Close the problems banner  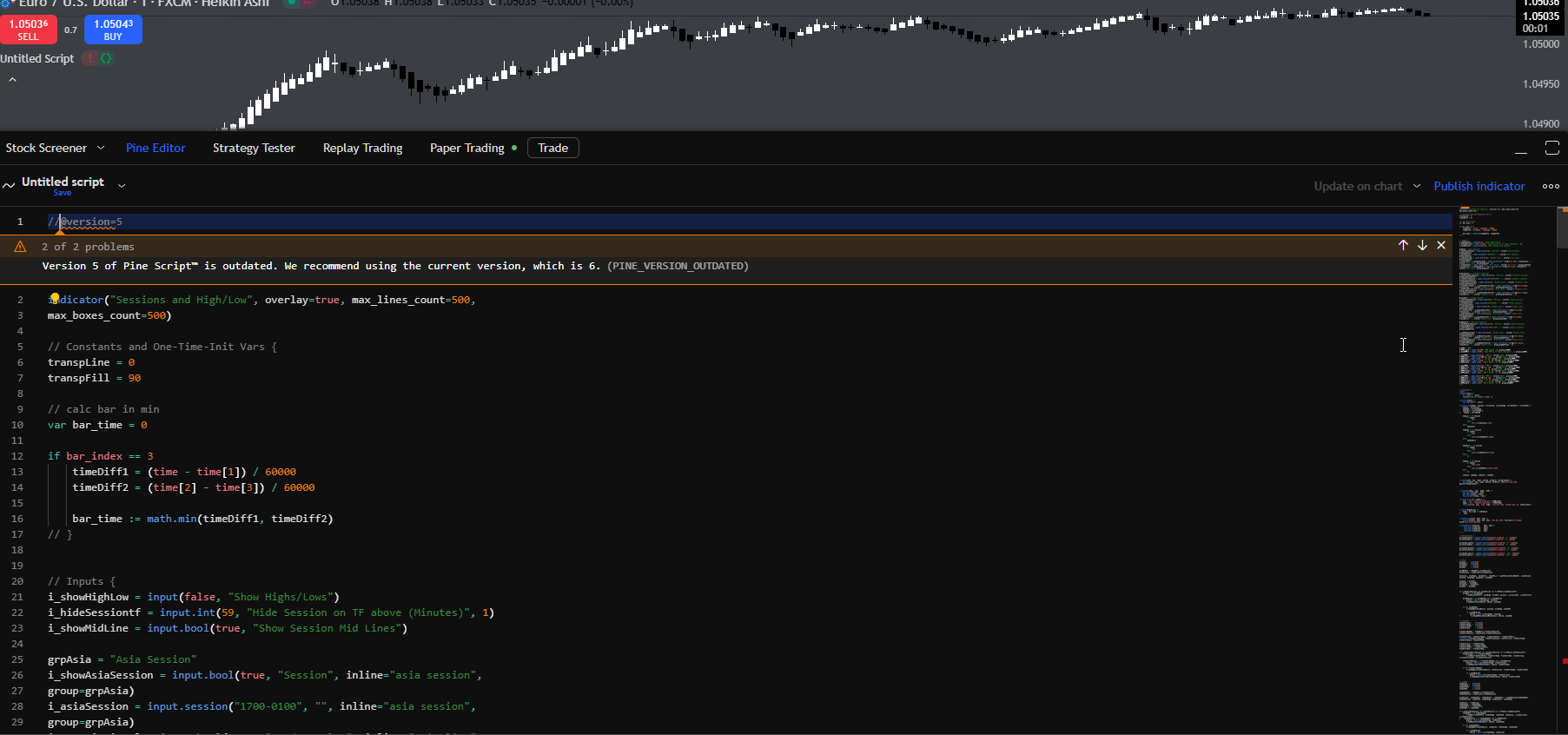pos(1441,245)
